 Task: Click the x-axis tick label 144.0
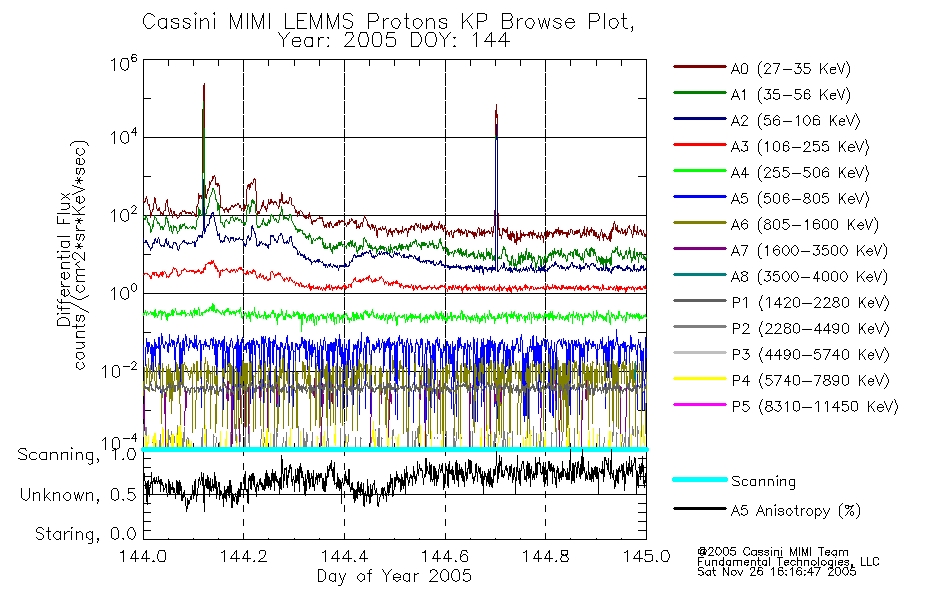(x=143, y=556)
